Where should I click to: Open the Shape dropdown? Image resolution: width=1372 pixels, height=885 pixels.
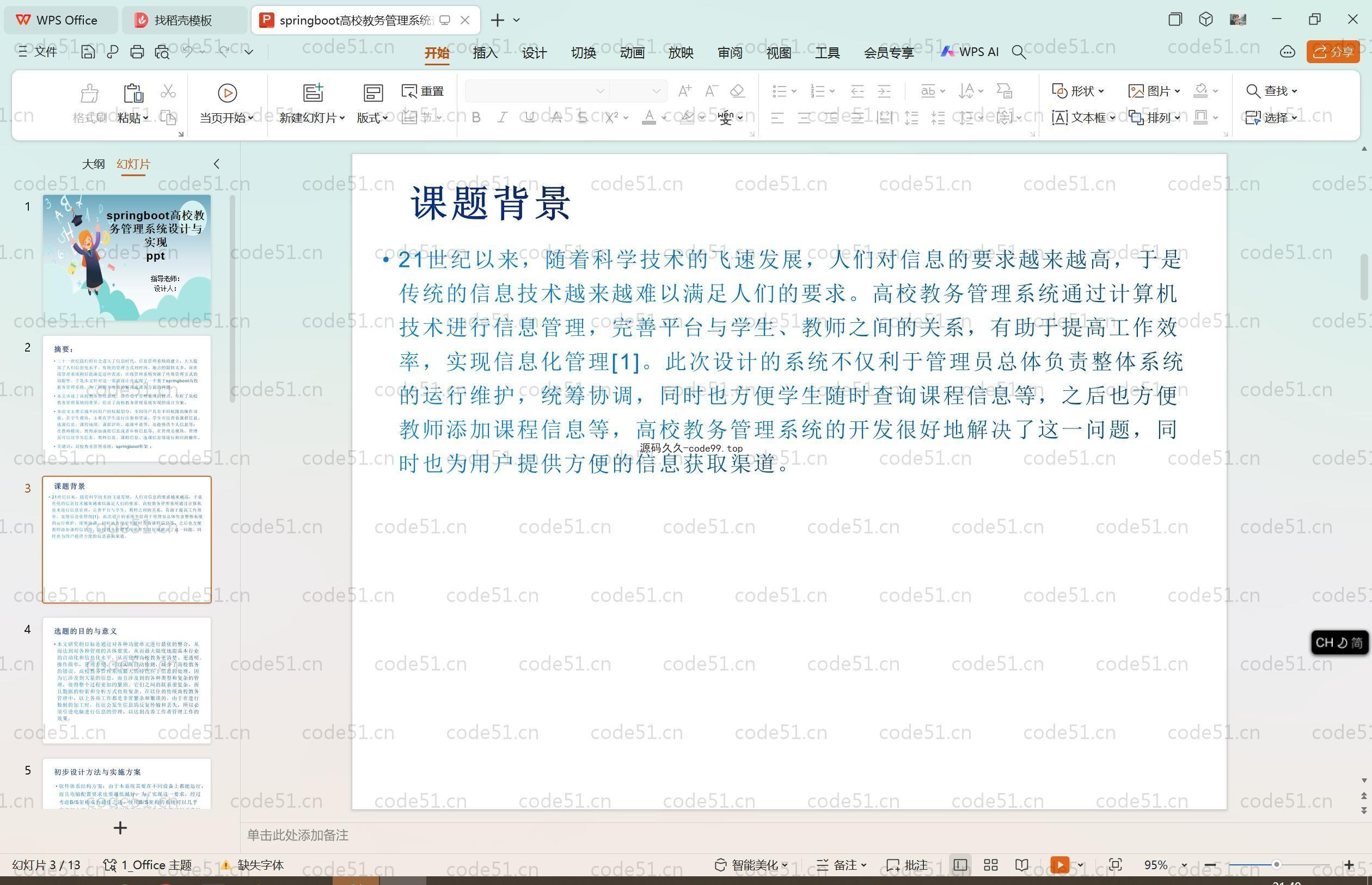coord(1077,91)
